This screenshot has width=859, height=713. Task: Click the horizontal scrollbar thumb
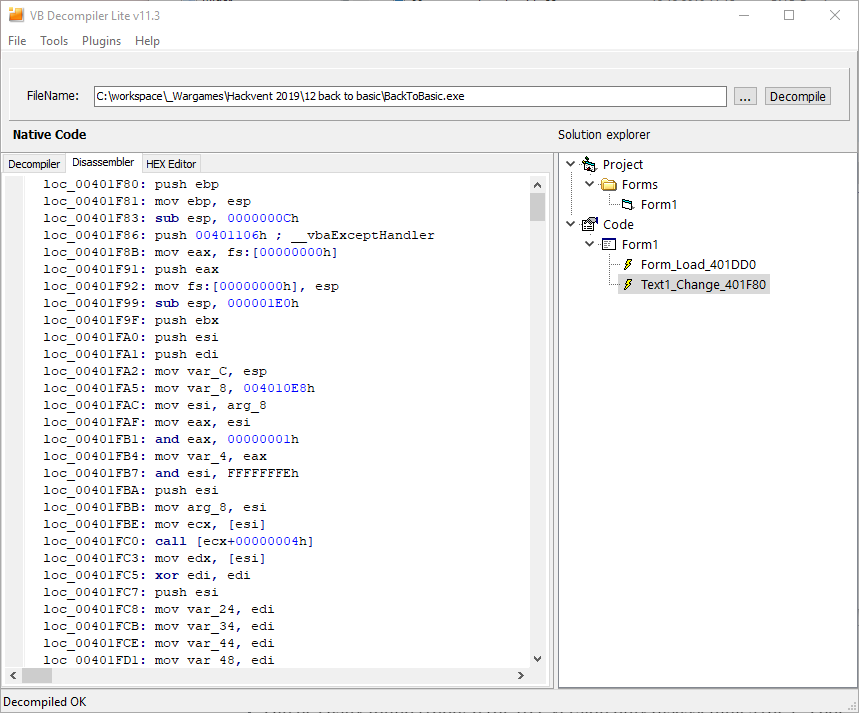(x=37, y=675)
